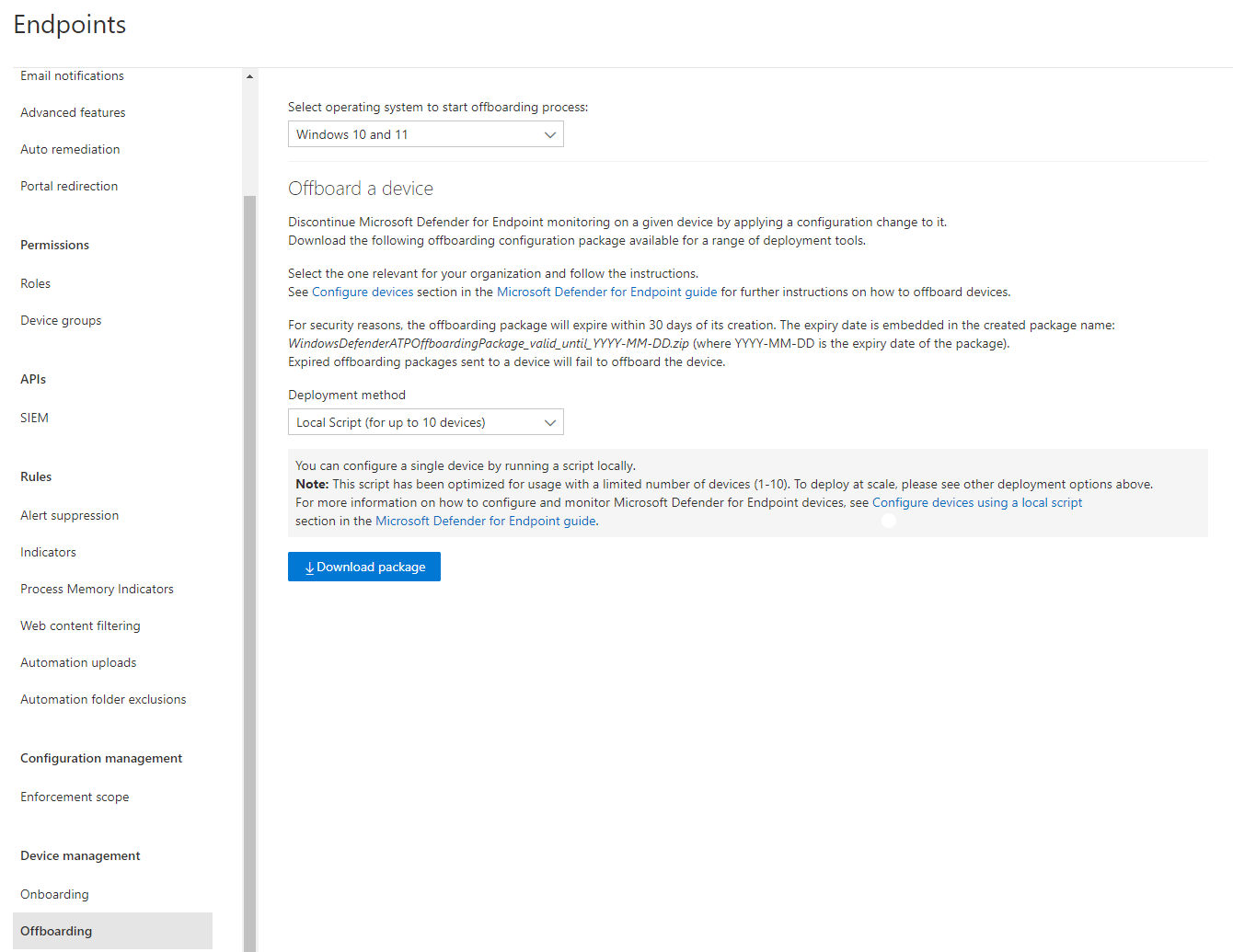This screenshot has height=952, width=1233.
Task: Open Roles under Permissions
Action: [x=35, y=282]
